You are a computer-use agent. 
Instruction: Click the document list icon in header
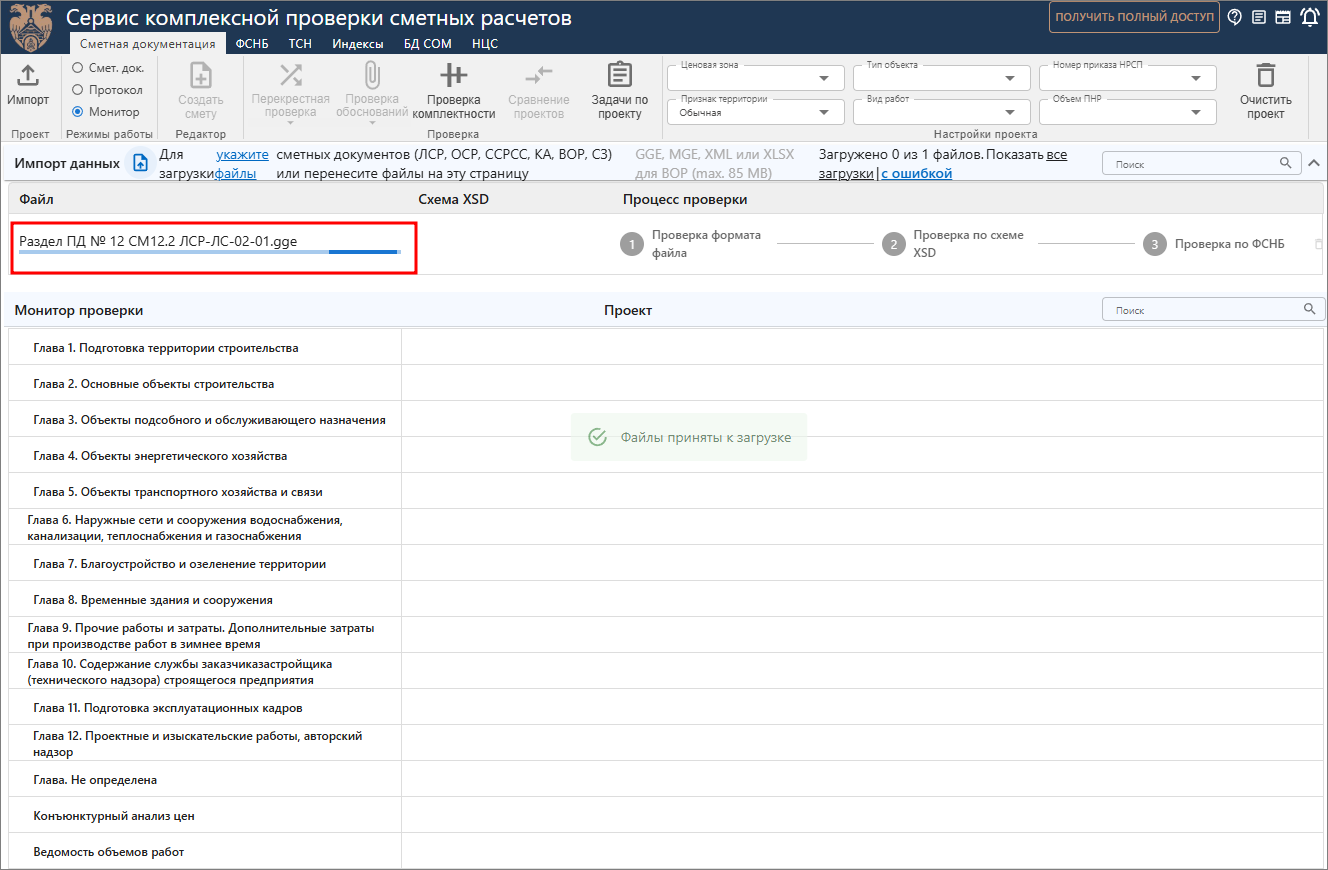pos(1259,17)
